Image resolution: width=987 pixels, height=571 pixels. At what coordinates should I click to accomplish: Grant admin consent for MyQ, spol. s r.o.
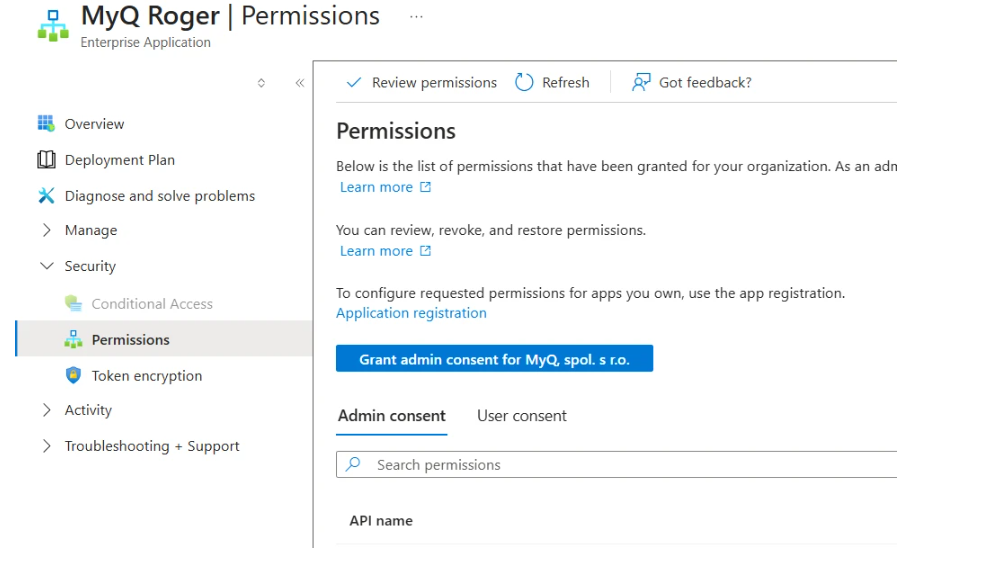(x=494, y=359)
